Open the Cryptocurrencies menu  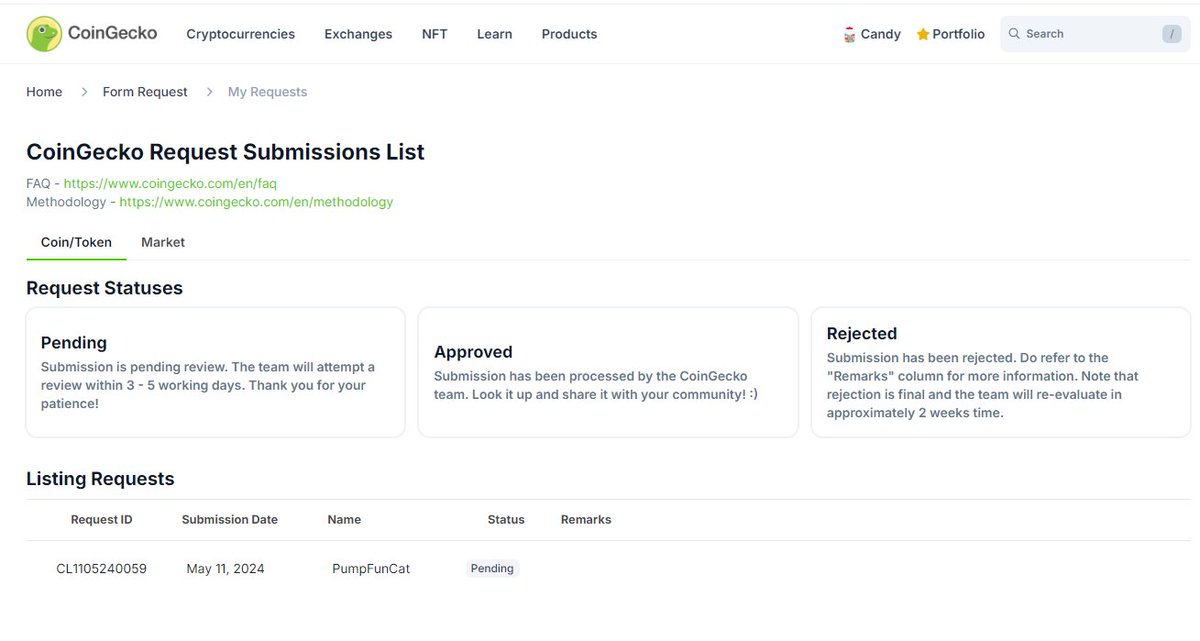point(241,34)
